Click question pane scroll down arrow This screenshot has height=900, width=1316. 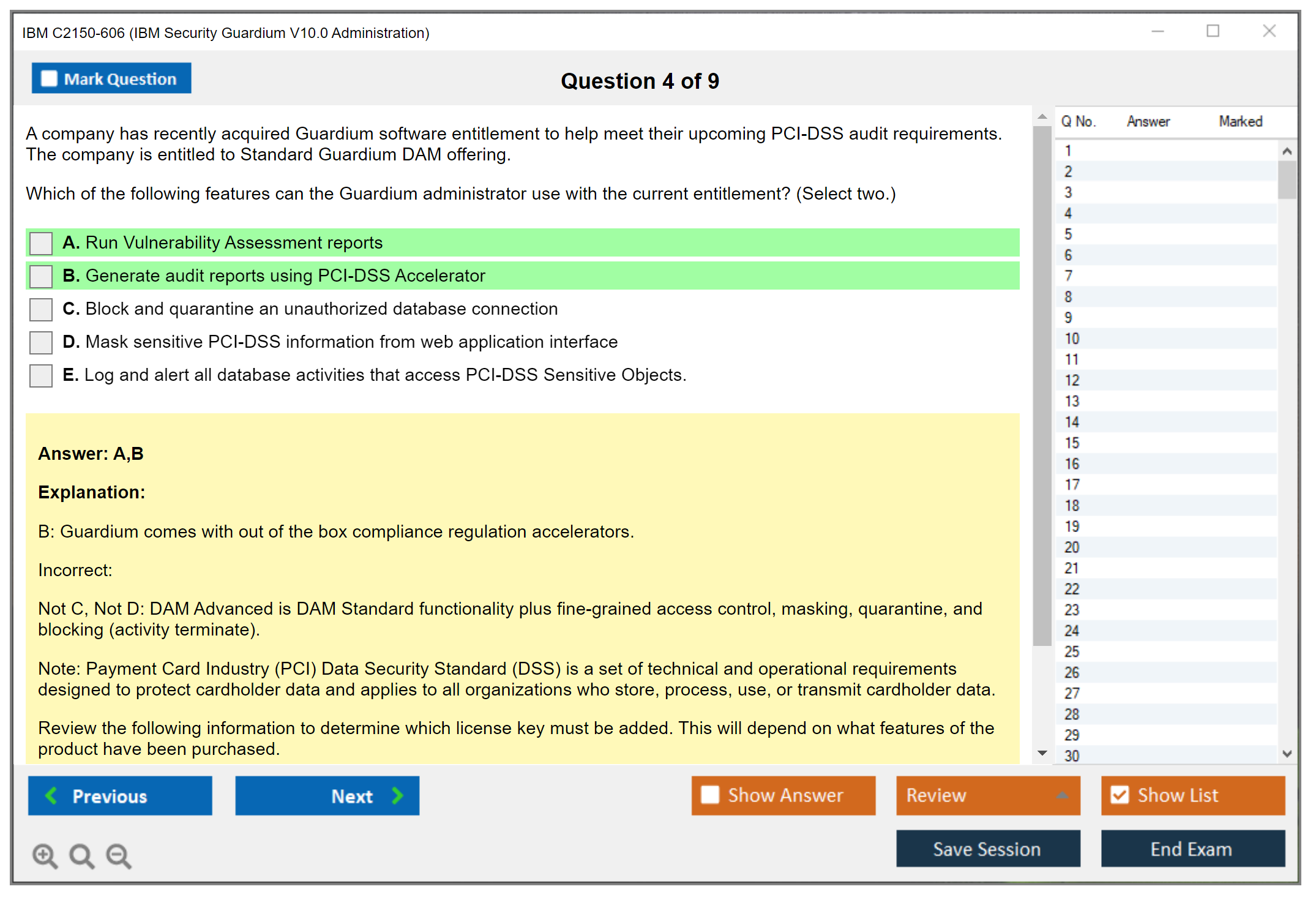(1042, 753)
